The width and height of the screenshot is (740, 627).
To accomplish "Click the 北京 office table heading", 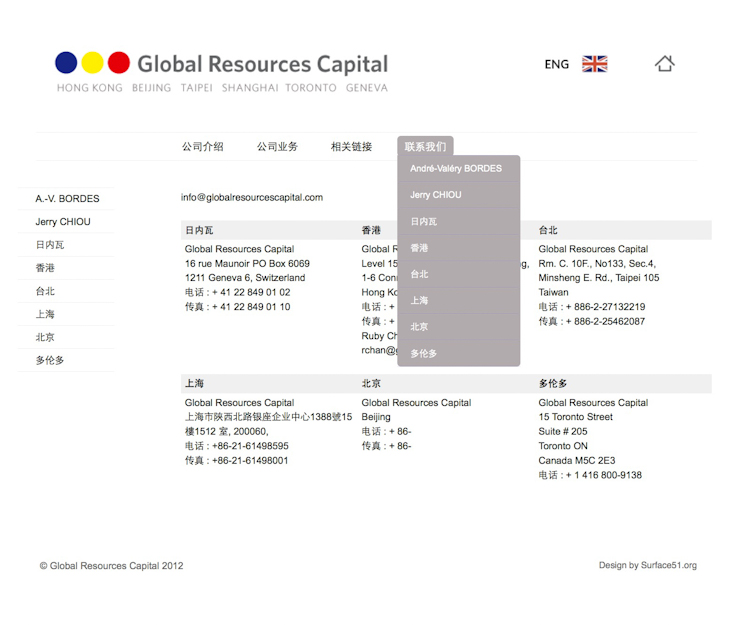I will (371, 384).
